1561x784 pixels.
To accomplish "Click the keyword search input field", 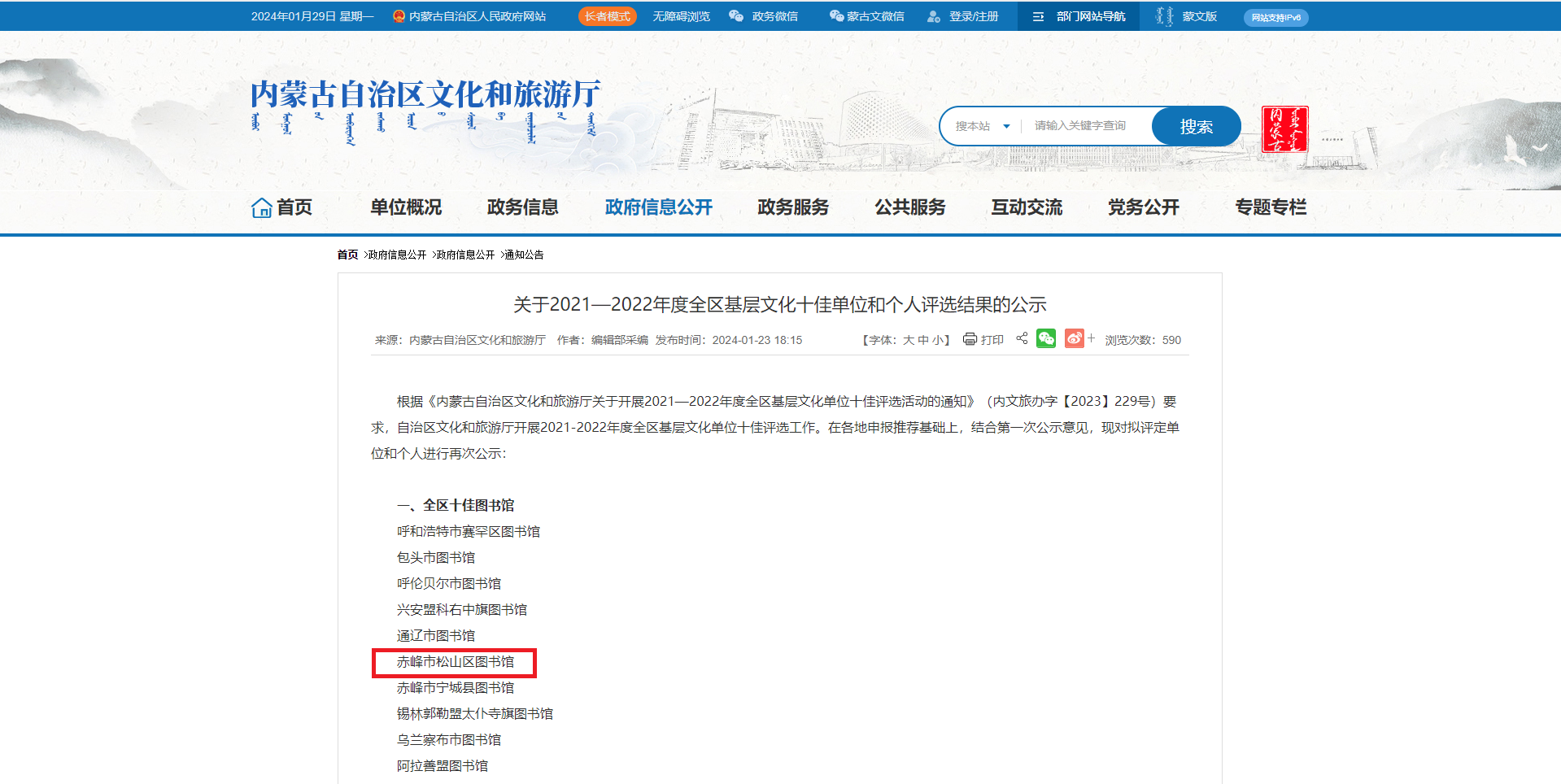I will point(1086,126).
